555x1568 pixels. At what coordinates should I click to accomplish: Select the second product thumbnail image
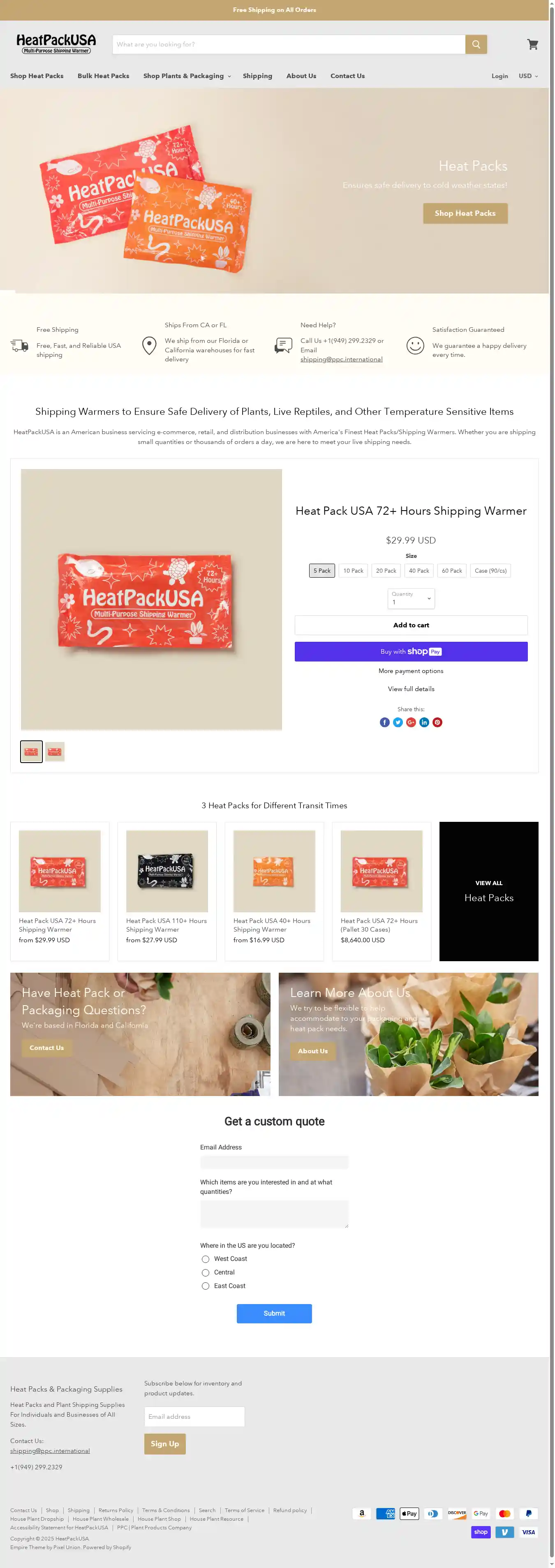(55, 752)
